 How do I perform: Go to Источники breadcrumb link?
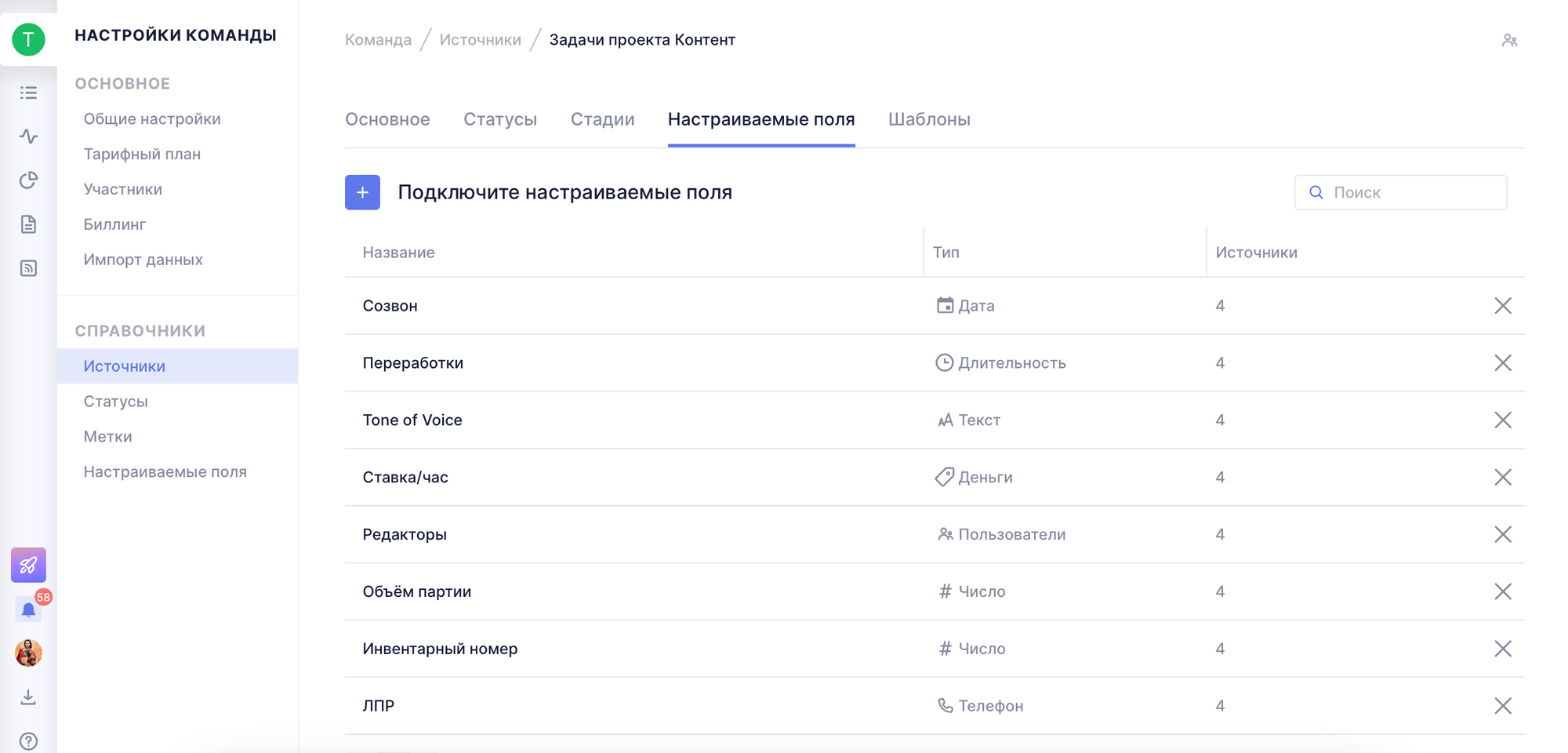point(480,40)
